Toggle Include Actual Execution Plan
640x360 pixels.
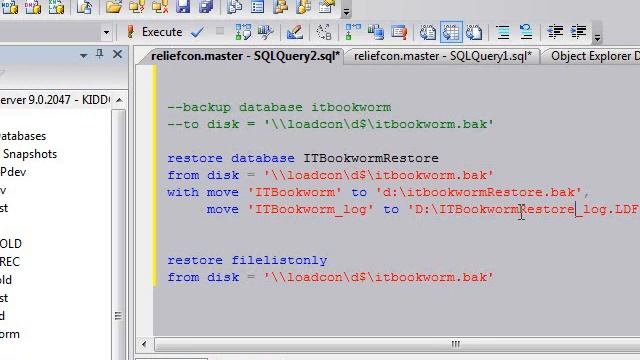[353, 32]
